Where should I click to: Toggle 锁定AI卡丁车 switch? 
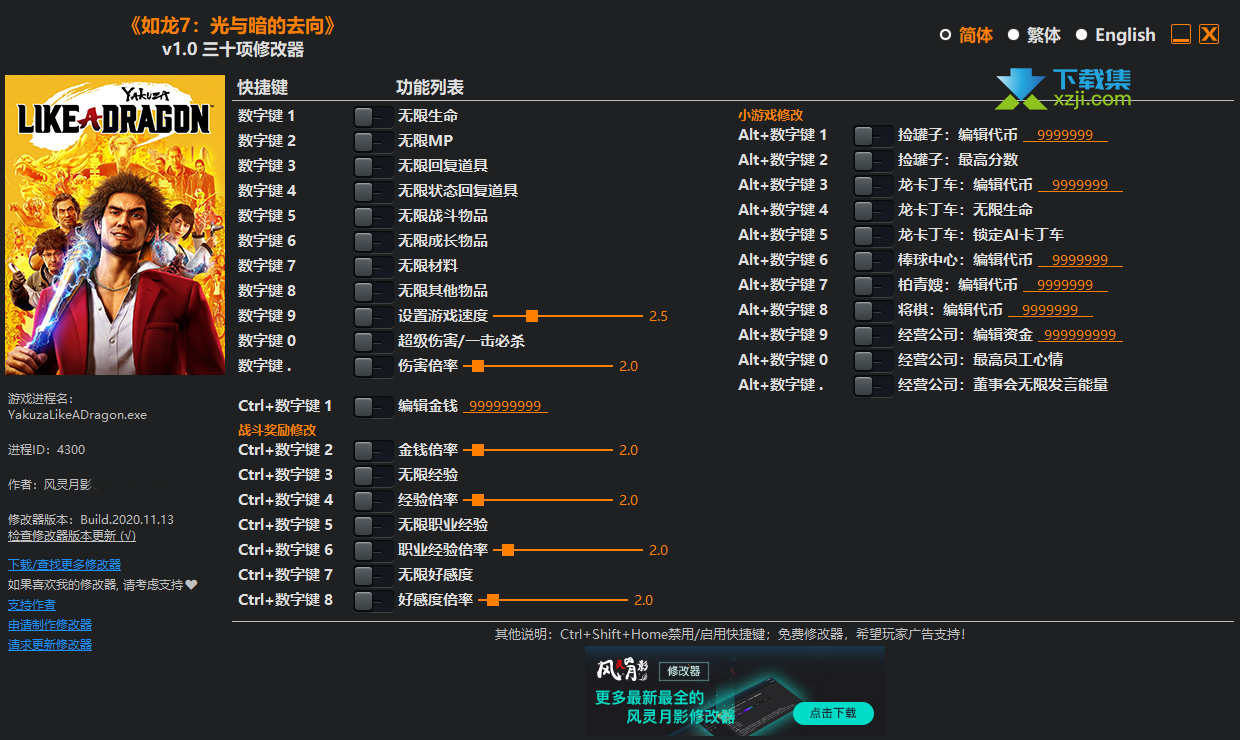tap(873, 235)
